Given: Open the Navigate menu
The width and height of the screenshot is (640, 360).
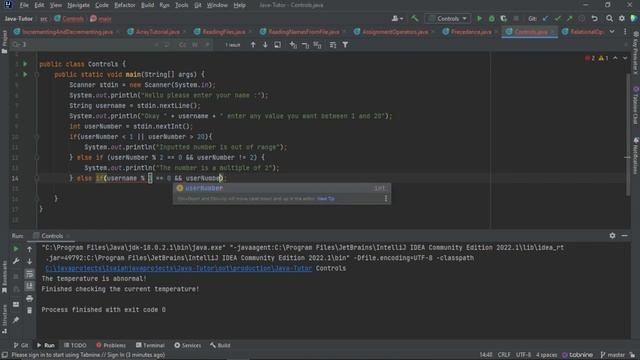Looking at the screenshot, I should (78, 5).
